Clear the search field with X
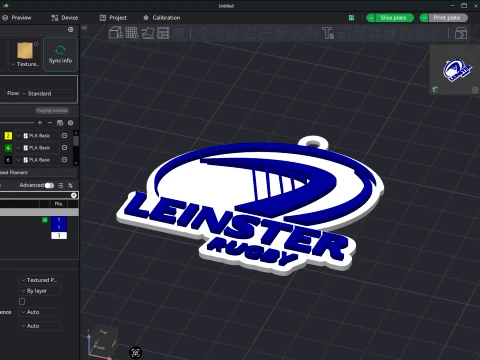Image resolution: width=480 pixels, height=360 pixels. pyautogui.click(x=74, y=195)
